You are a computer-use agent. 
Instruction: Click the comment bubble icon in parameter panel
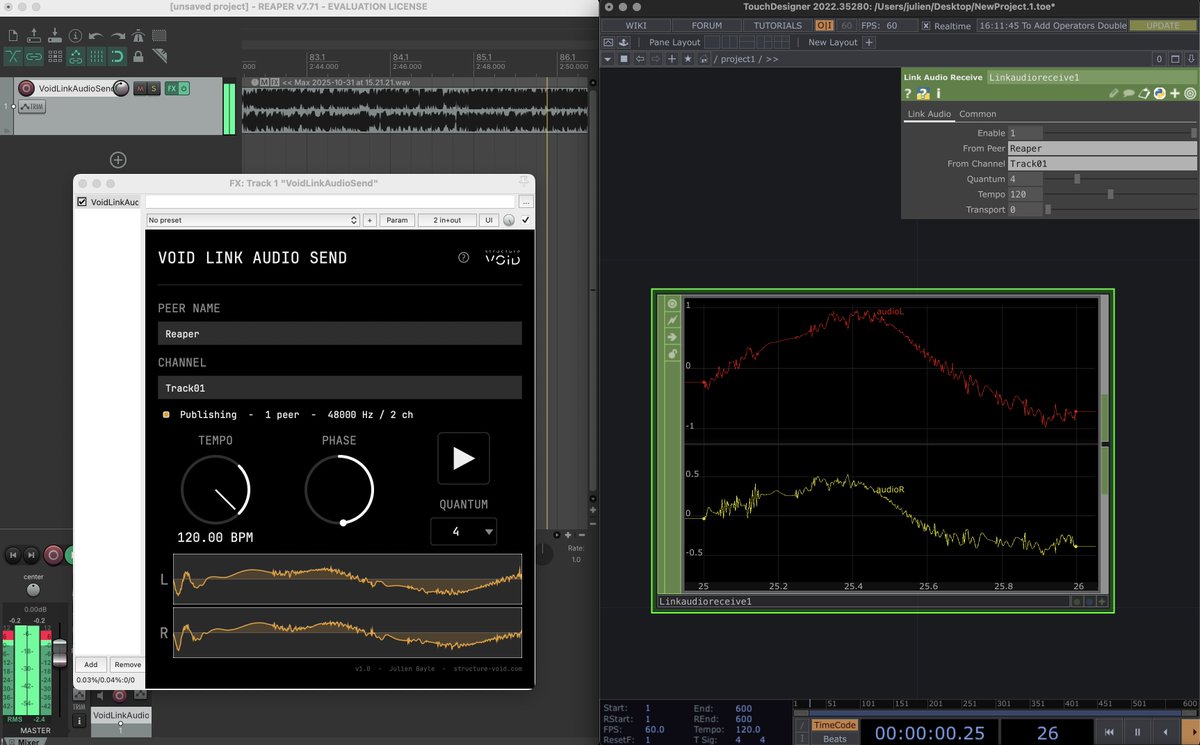click(x=1129, y=93)
